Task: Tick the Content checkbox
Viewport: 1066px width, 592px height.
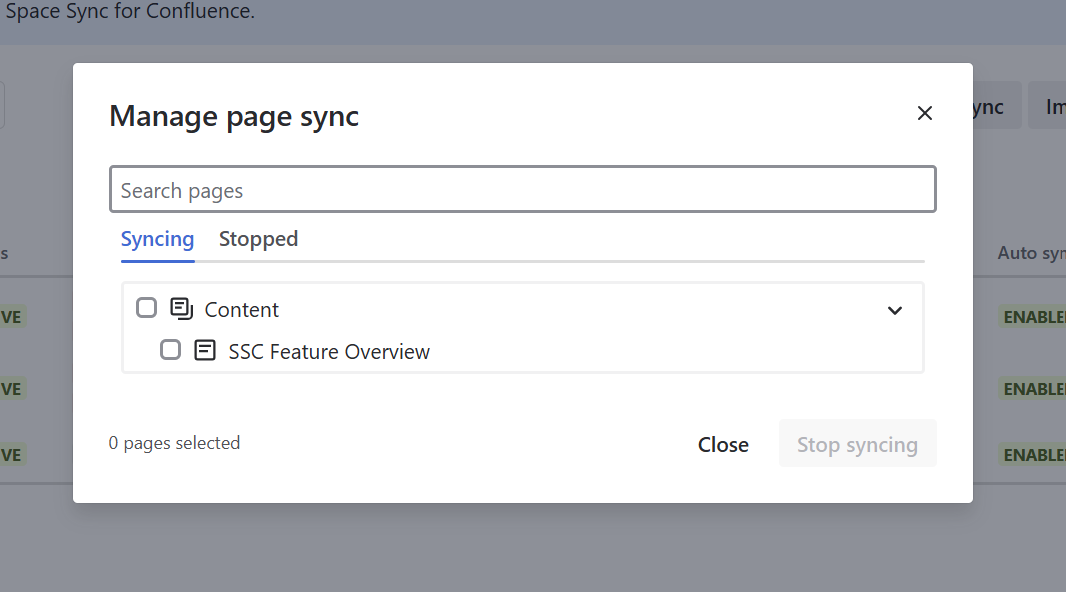Action: [146, 308]
